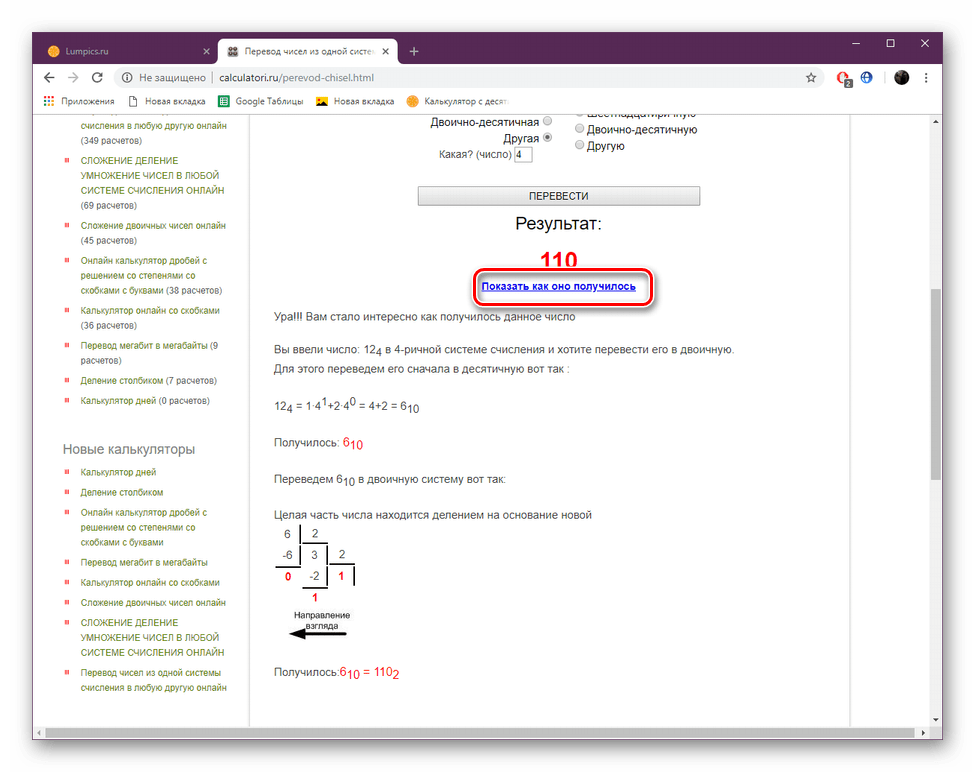Go back to the previous page
The image size is (975, 772).
tap(49, 78)
